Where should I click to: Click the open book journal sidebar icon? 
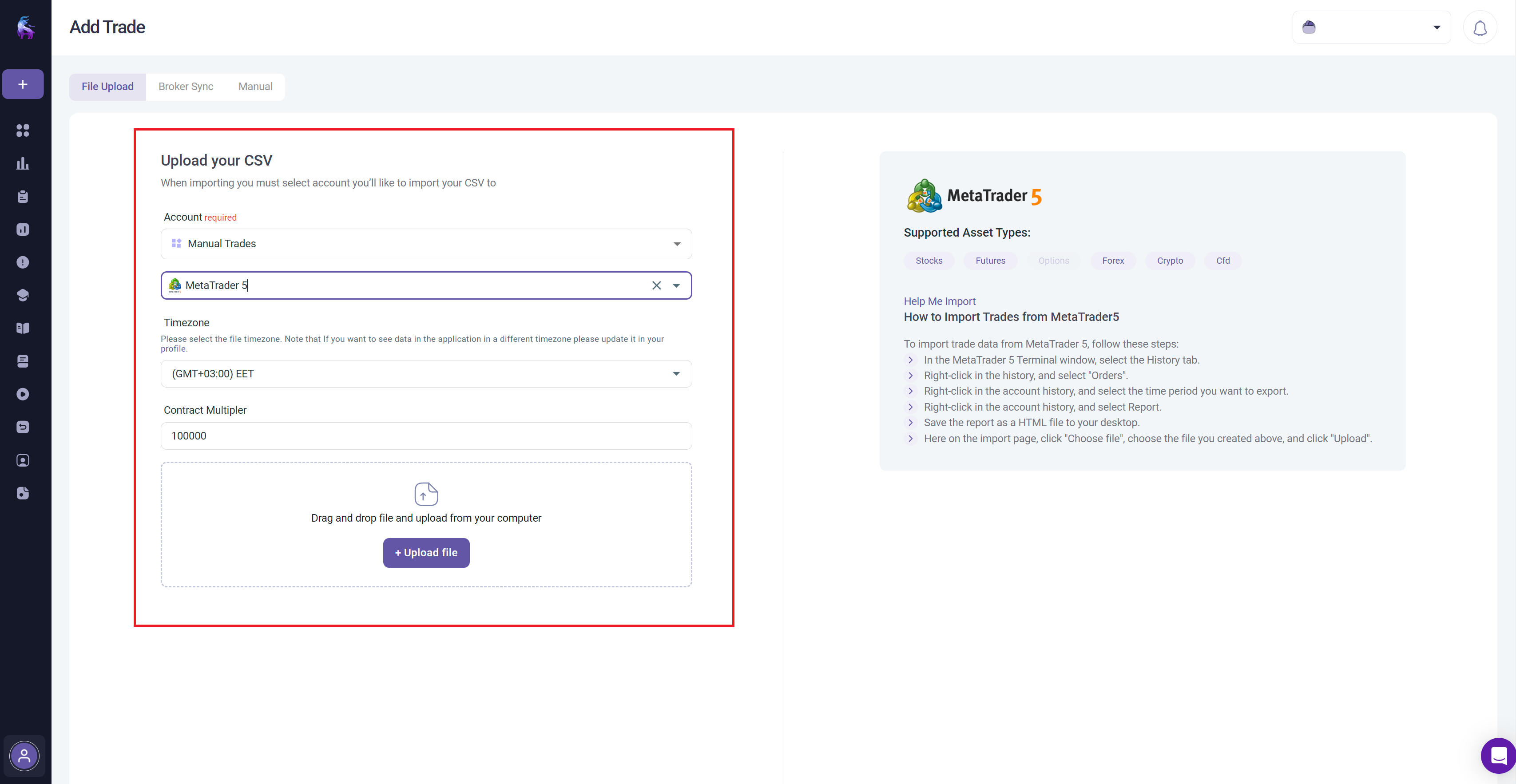(22, 328)
